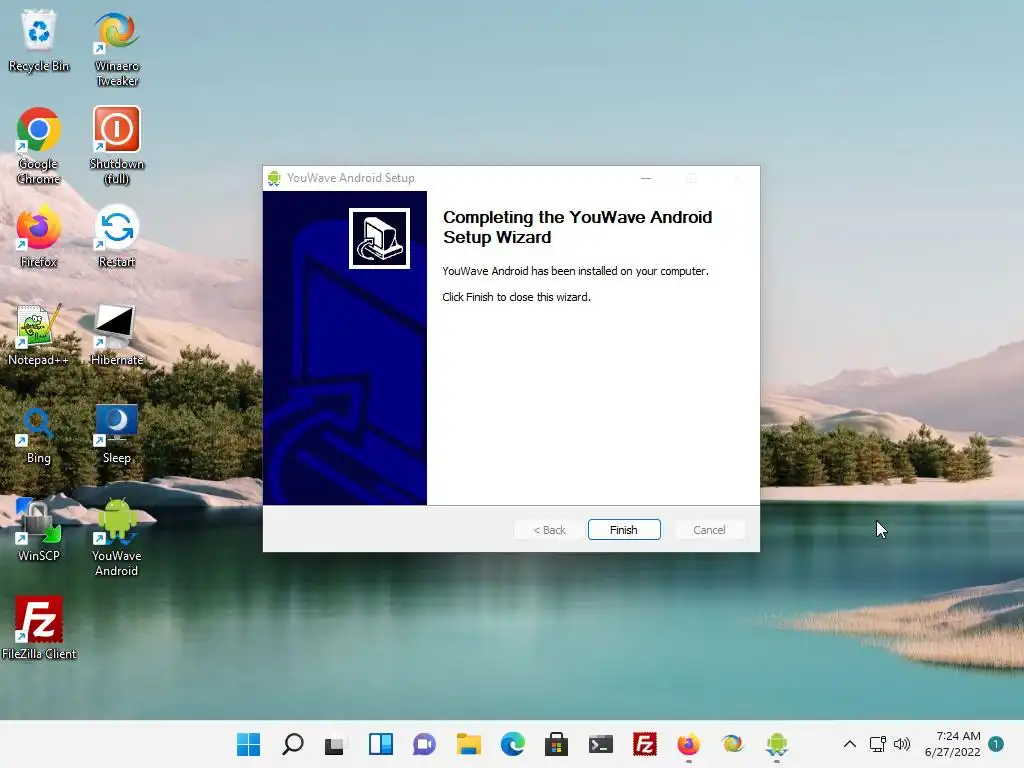Launch Microsoft Edge from taskbar

tap(513, 744)
